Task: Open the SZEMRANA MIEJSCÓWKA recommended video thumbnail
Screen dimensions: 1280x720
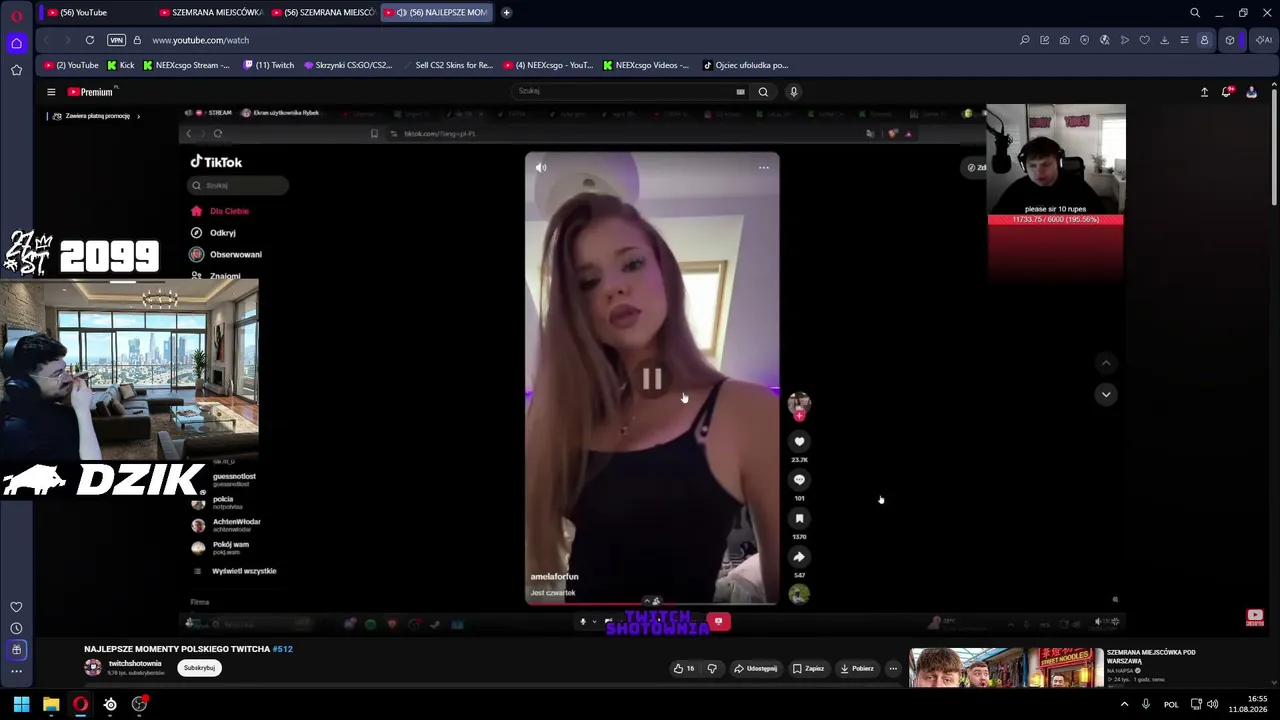Action: [x=1006, y=668]
